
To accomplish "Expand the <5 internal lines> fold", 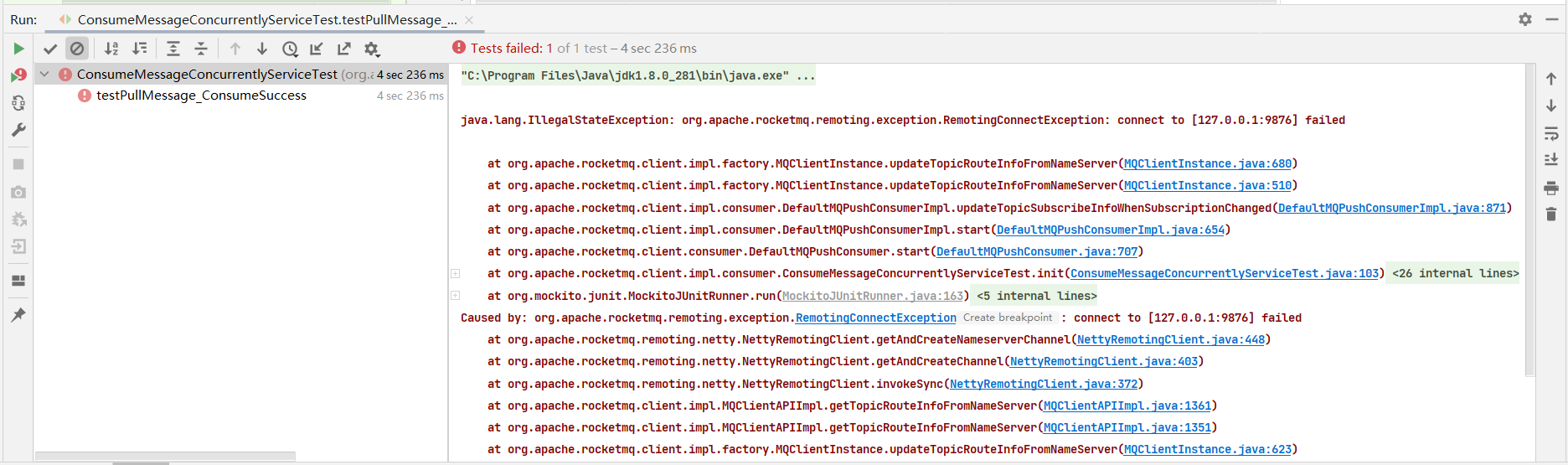I will click(1036, 296).
